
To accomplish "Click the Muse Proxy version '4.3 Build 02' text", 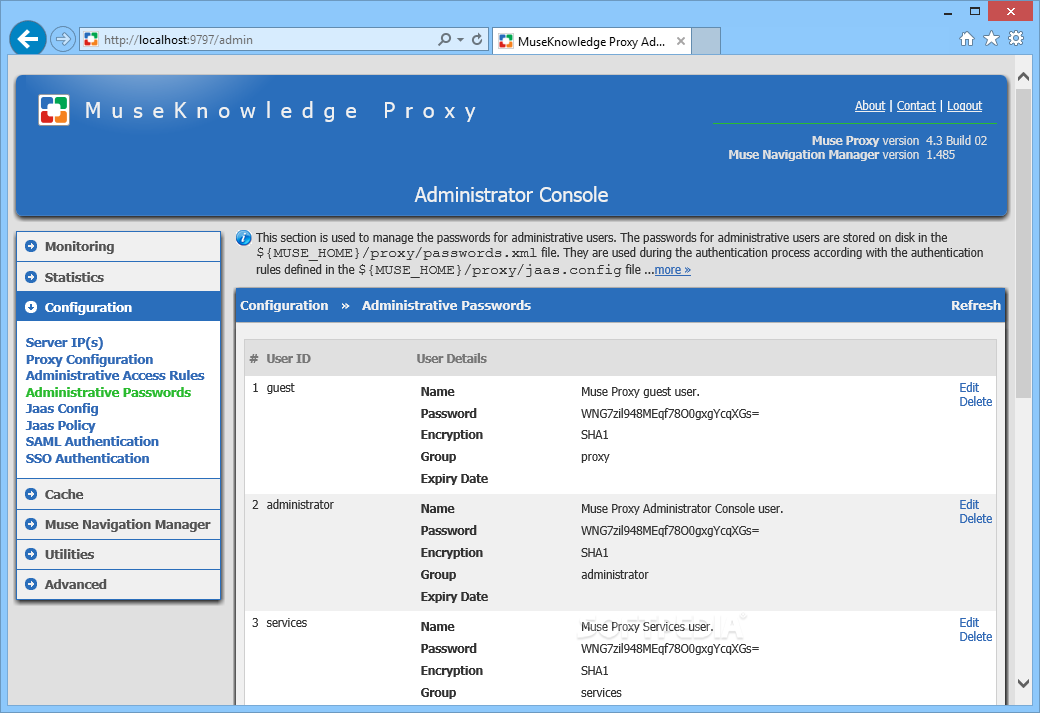I will point(956,141).
